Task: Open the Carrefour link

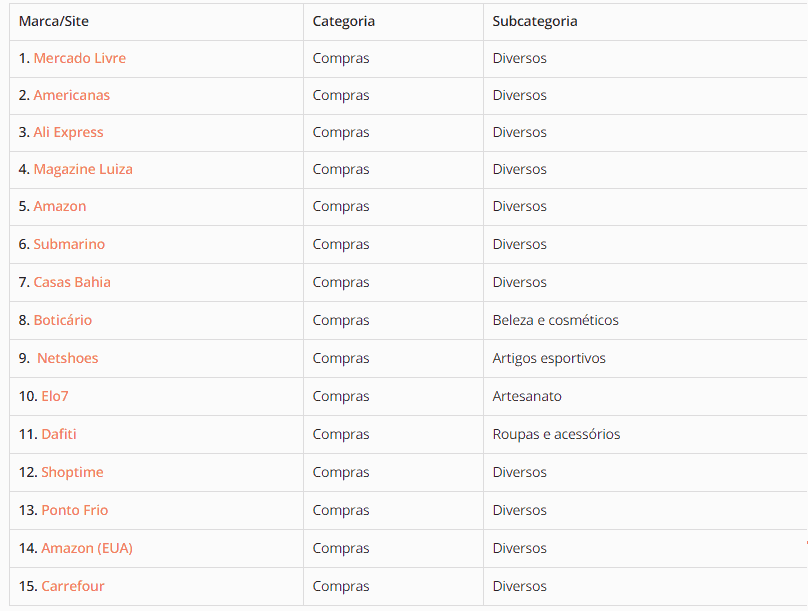Action: tap(73, 586)
